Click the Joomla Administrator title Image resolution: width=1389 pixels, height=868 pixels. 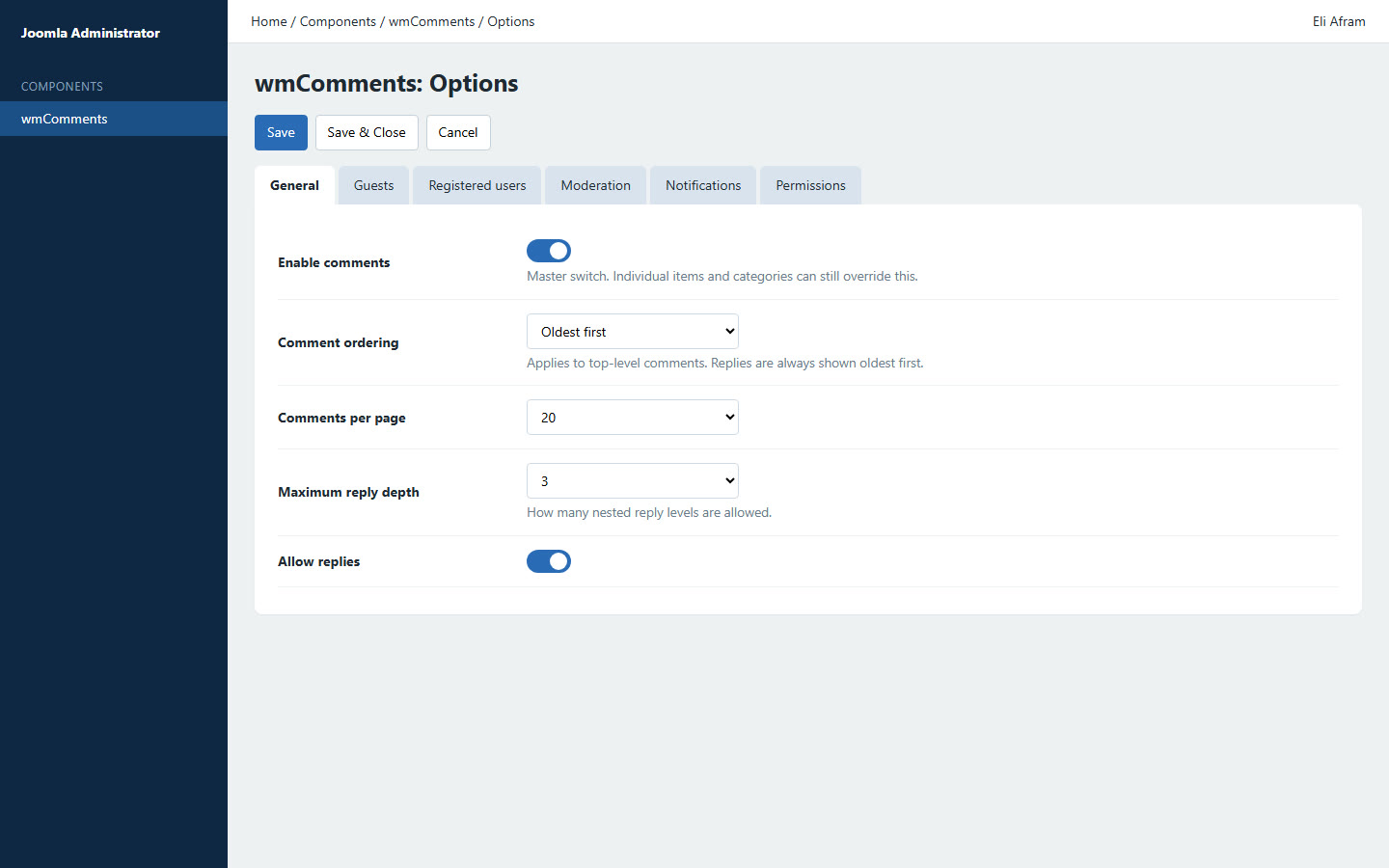click(91, 33)
